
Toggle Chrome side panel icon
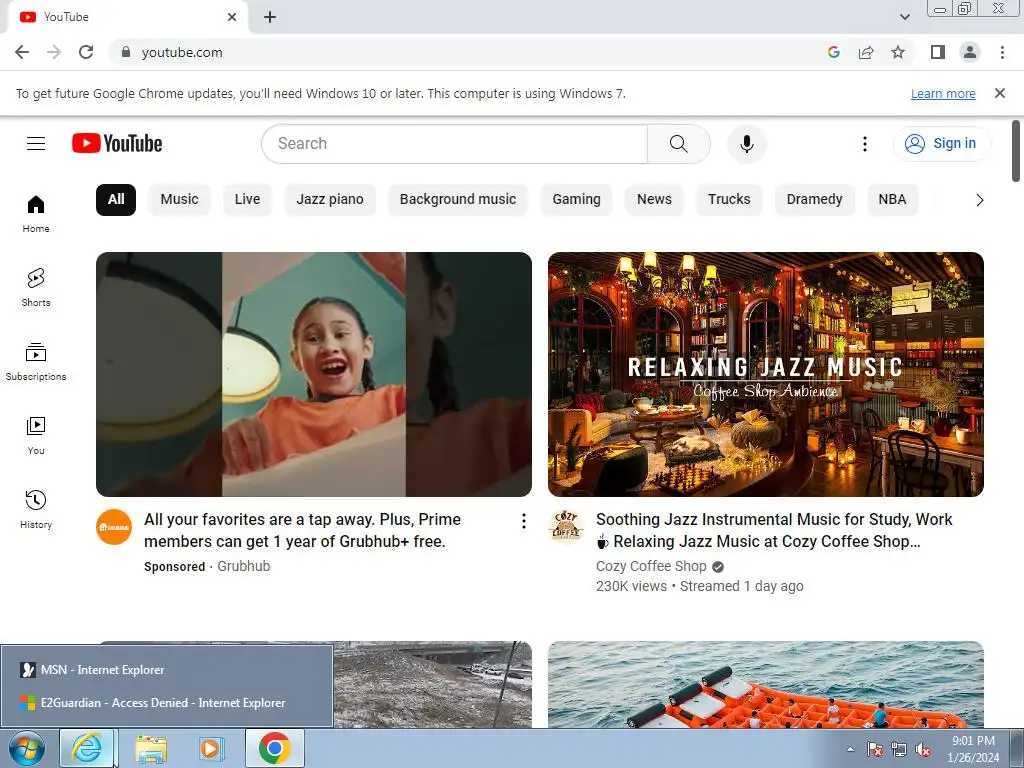point(938,52)
